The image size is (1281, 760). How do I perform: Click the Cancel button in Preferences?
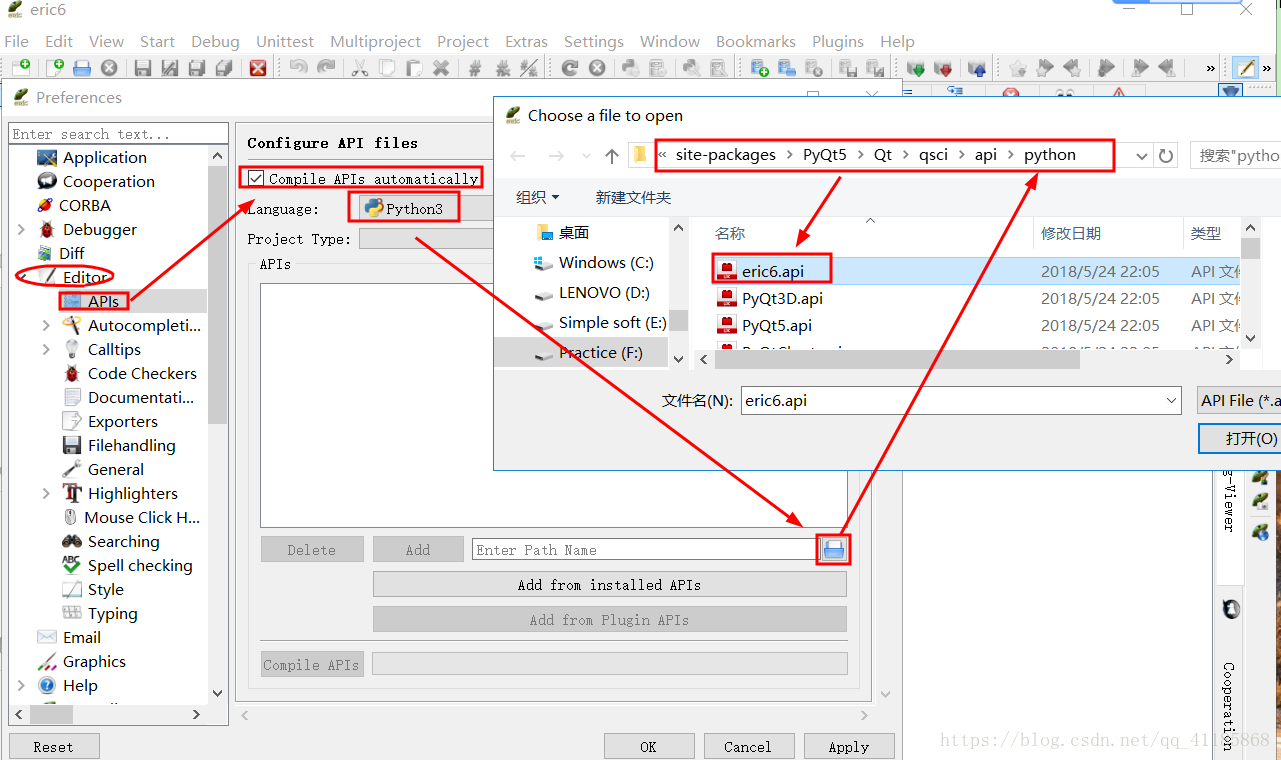click(748, 747)
